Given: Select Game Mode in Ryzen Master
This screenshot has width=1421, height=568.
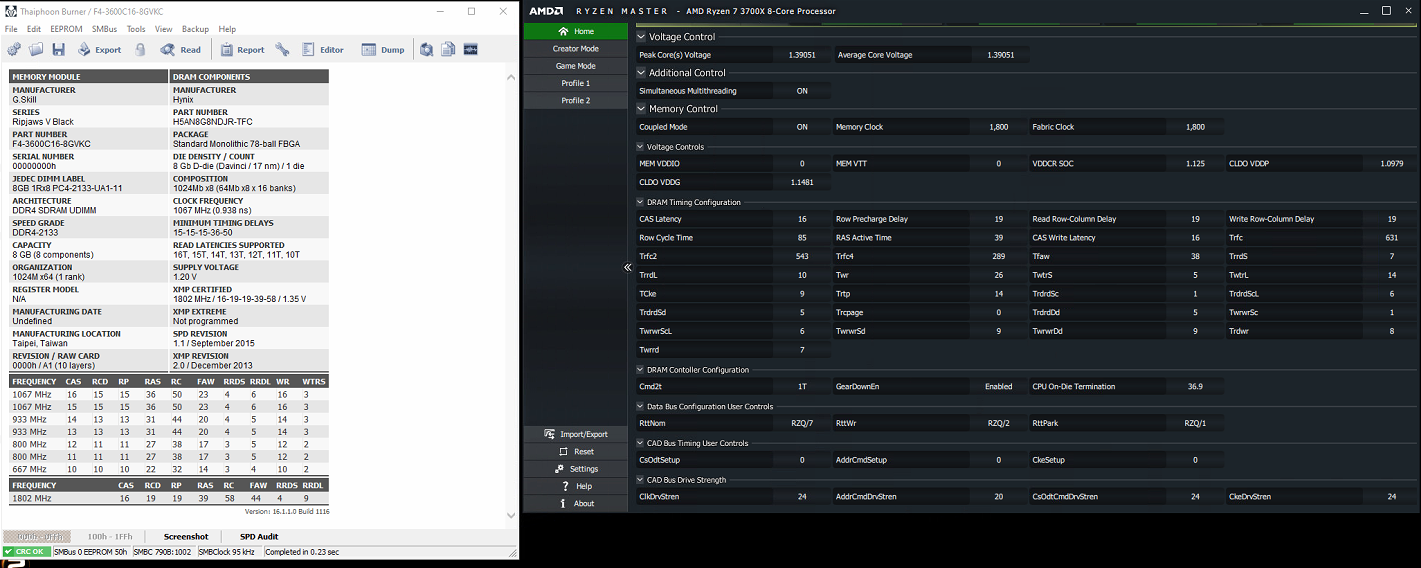Looking at the screenshot, I should (x=575, y=66).
